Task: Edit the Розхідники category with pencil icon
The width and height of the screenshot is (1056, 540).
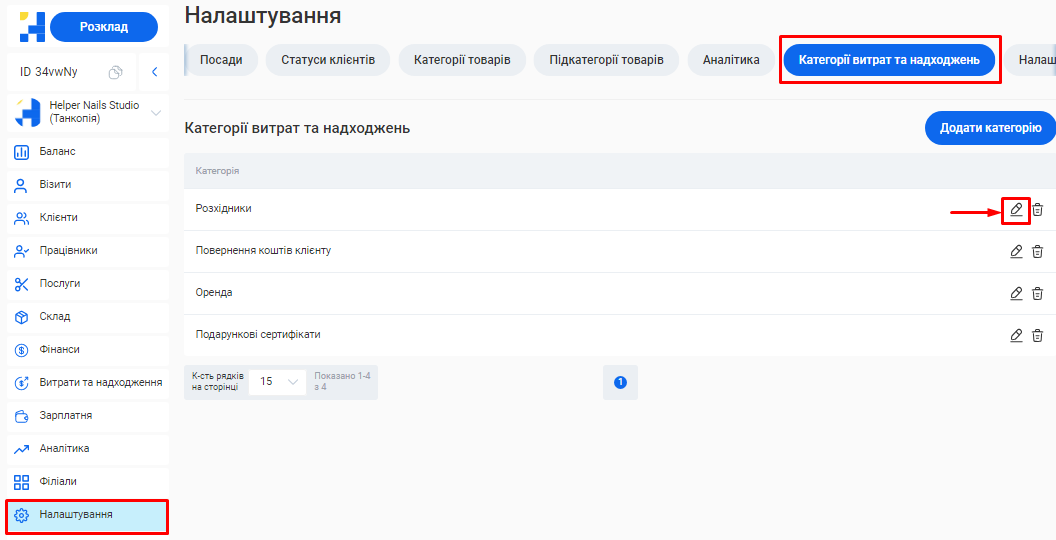Action: [1016, 210]
